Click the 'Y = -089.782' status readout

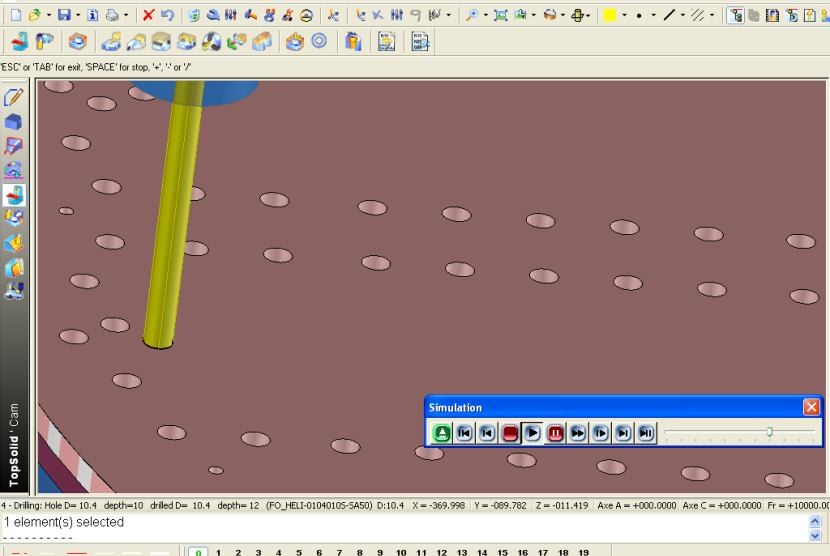click(500, 506)
